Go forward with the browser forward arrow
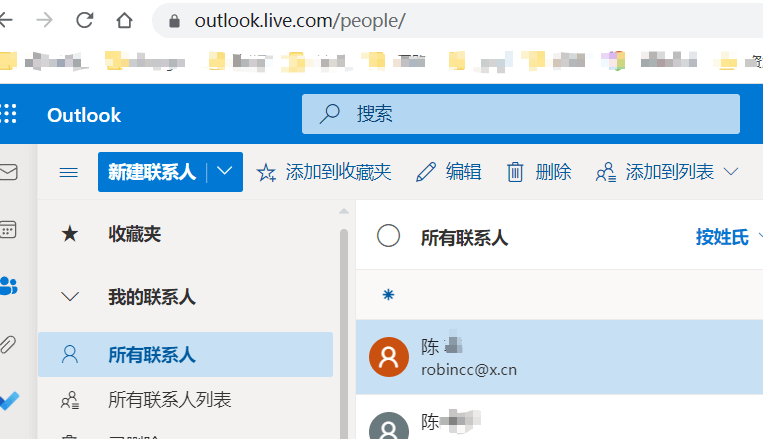This screenshot has height=439, width=763. [44, 20]
